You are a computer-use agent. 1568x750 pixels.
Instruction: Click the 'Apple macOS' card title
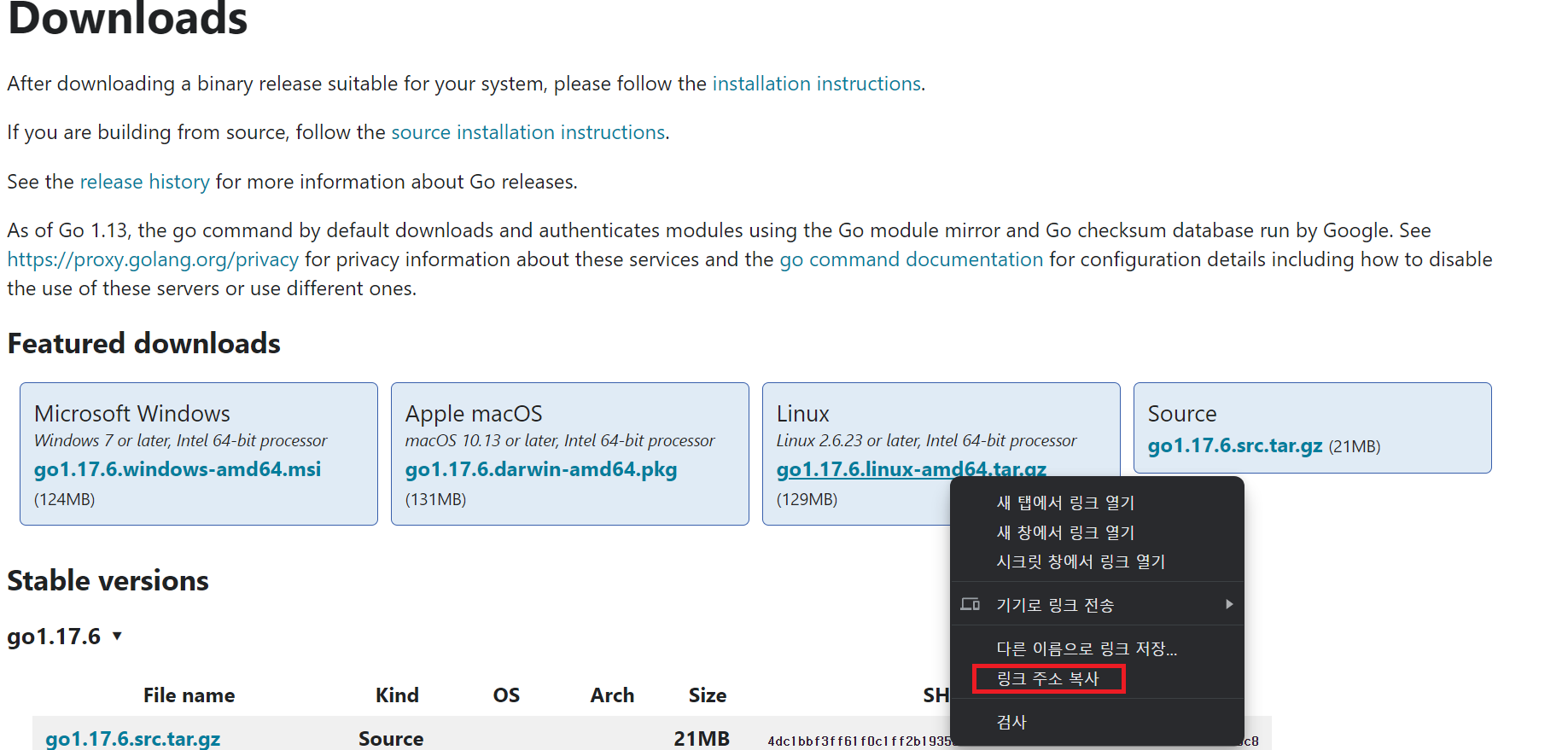[x=474, y=414]
